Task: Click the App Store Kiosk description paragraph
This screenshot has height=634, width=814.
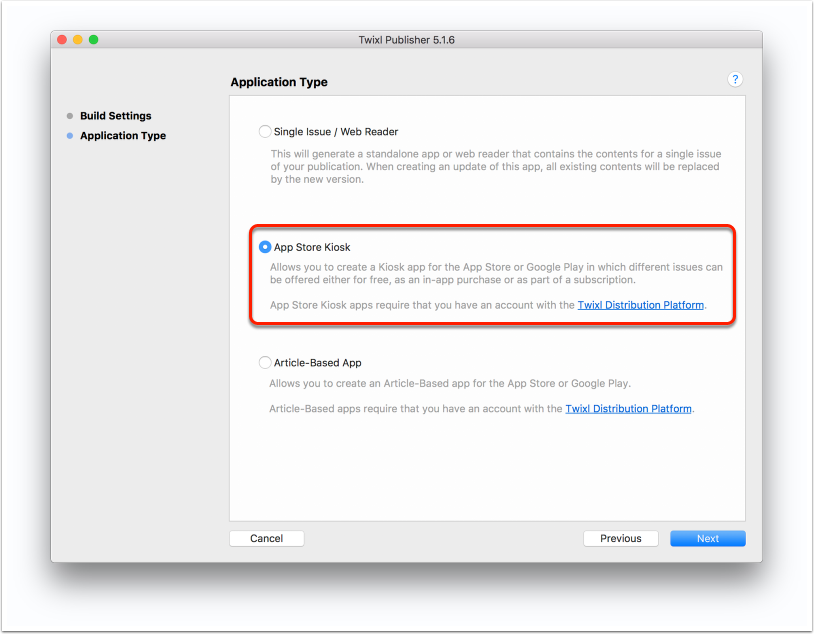Action: click(x=496, y=273)
